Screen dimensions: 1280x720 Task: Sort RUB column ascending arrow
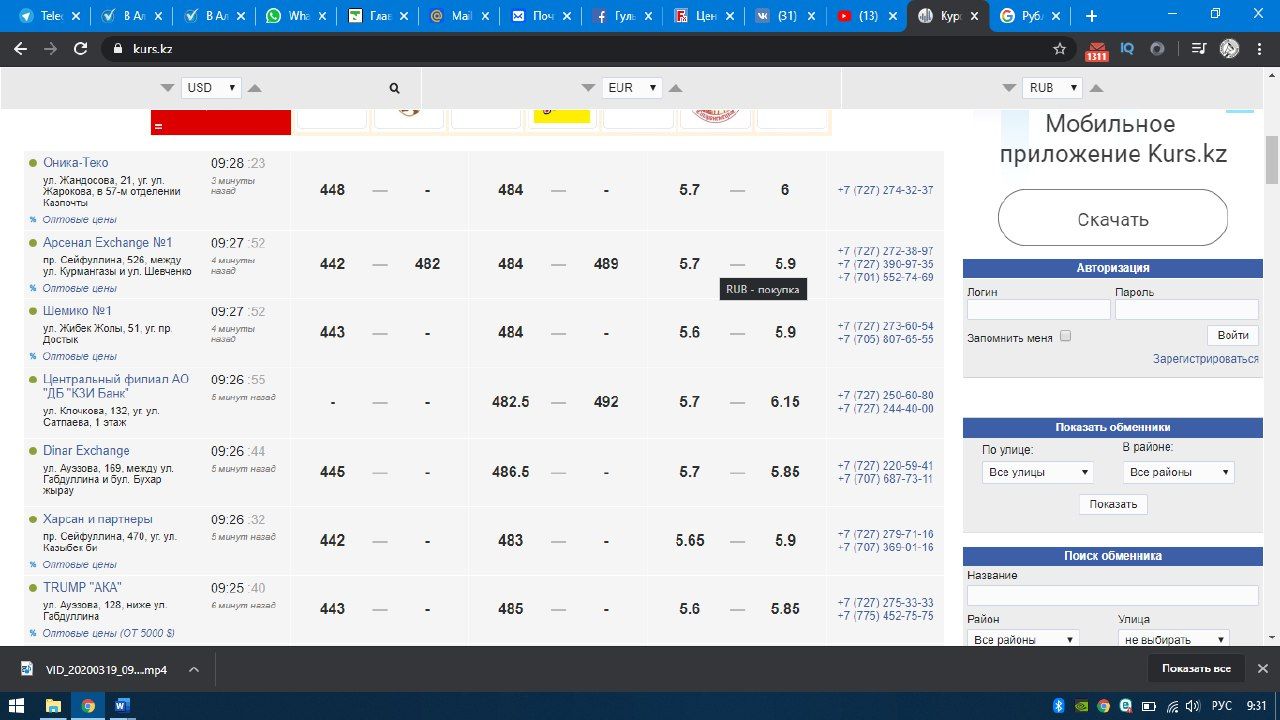(x=1096, y=88)
